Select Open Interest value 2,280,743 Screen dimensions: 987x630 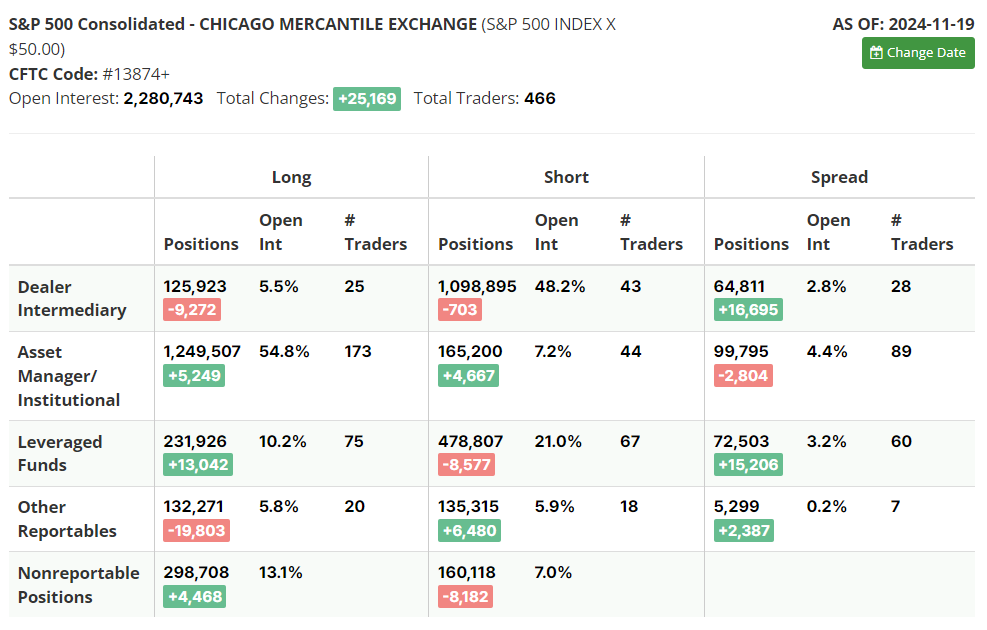(x=163, y=99)
